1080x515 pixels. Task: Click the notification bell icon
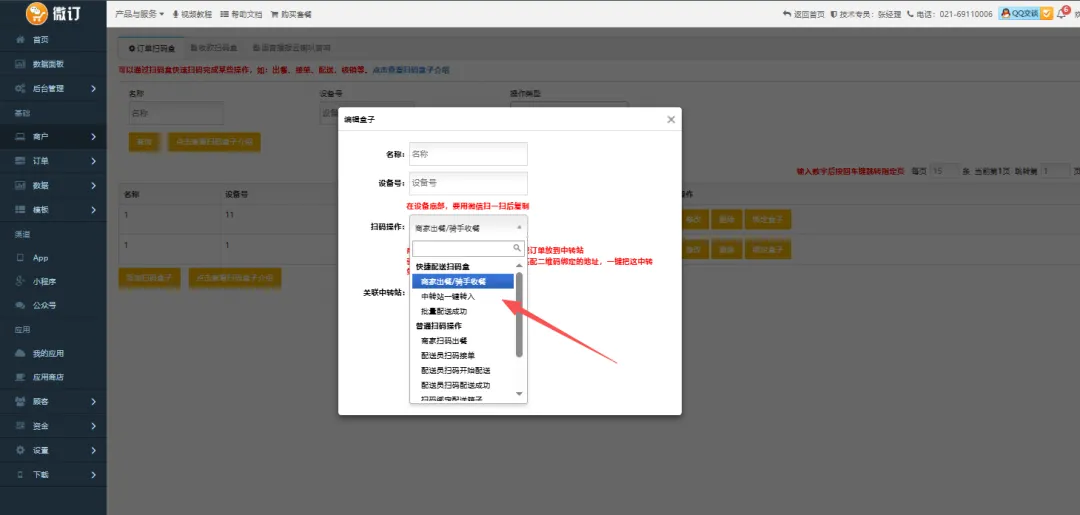tap(1061, 13)
